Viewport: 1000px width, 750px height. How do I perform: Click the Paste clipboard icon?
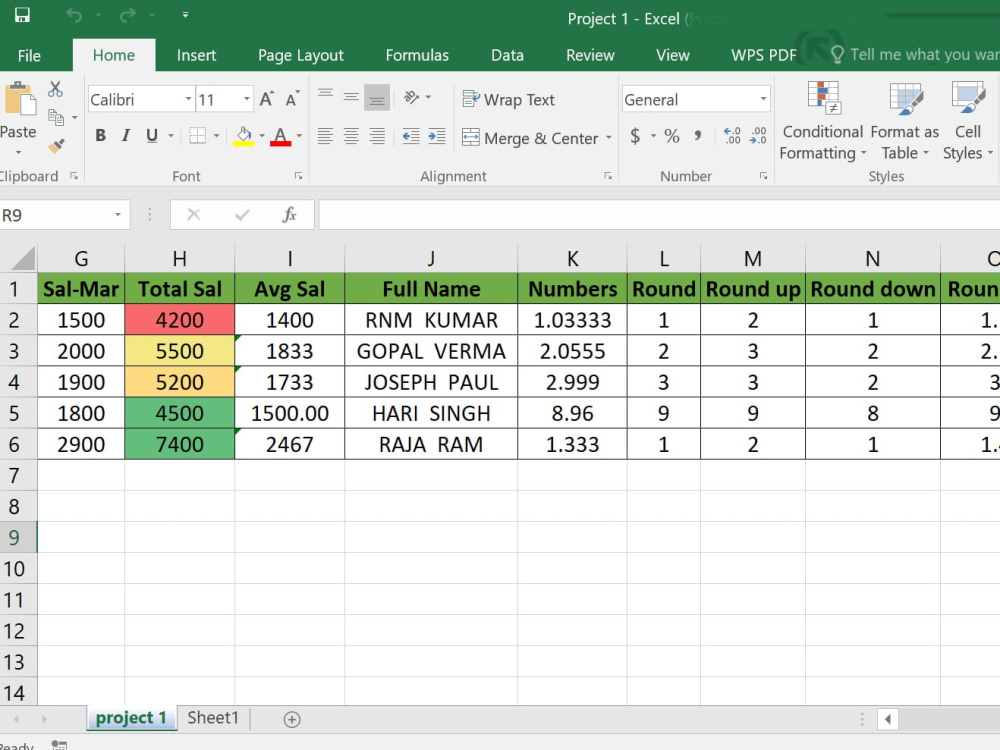(20, 99)
